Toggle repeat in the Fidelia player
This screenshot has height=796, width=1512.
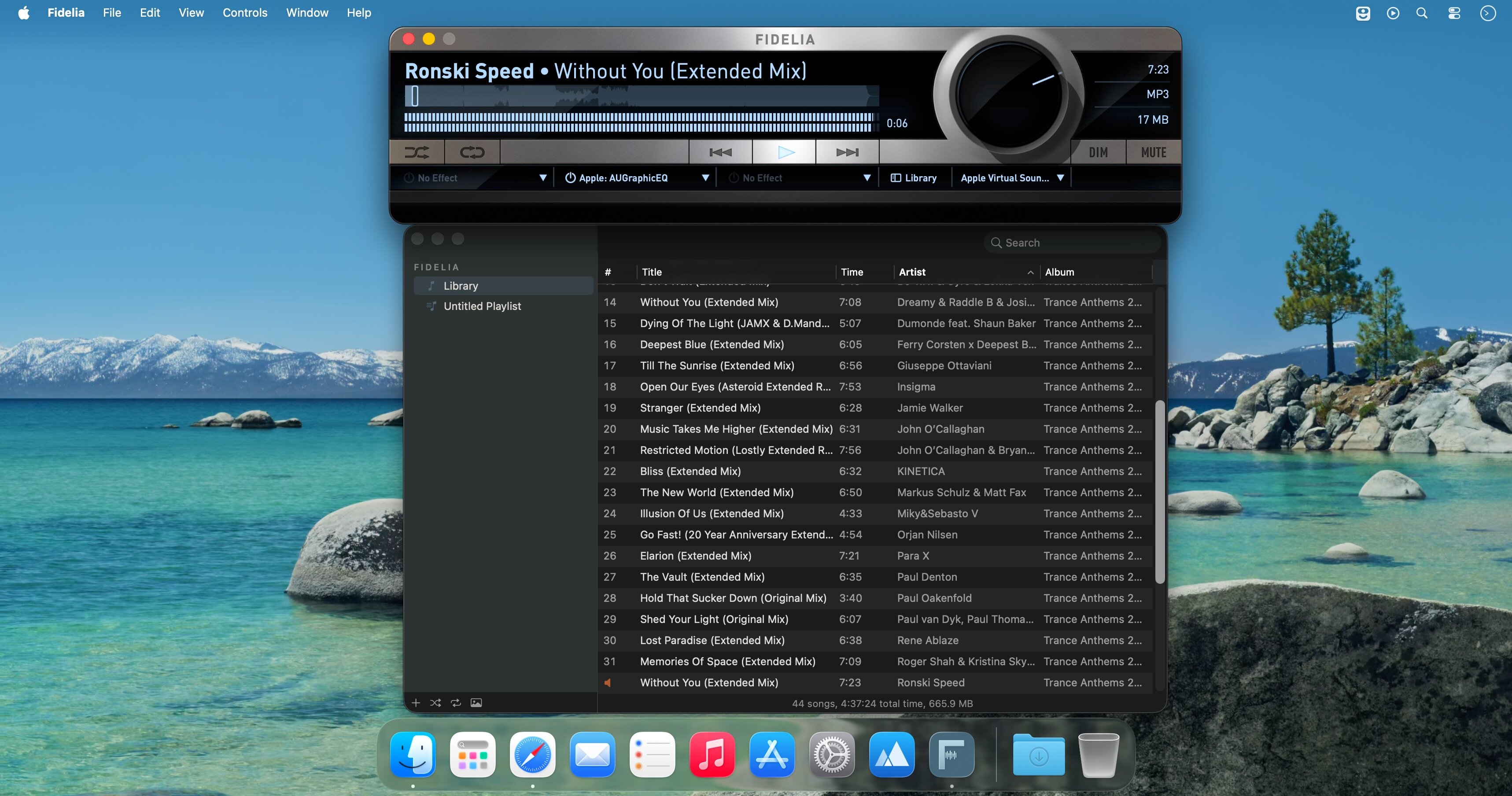472,153
